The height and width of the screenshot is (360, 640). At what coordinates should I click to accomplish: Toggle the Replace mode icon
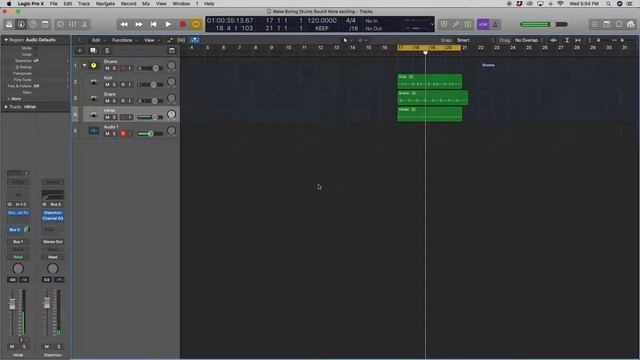444,24
